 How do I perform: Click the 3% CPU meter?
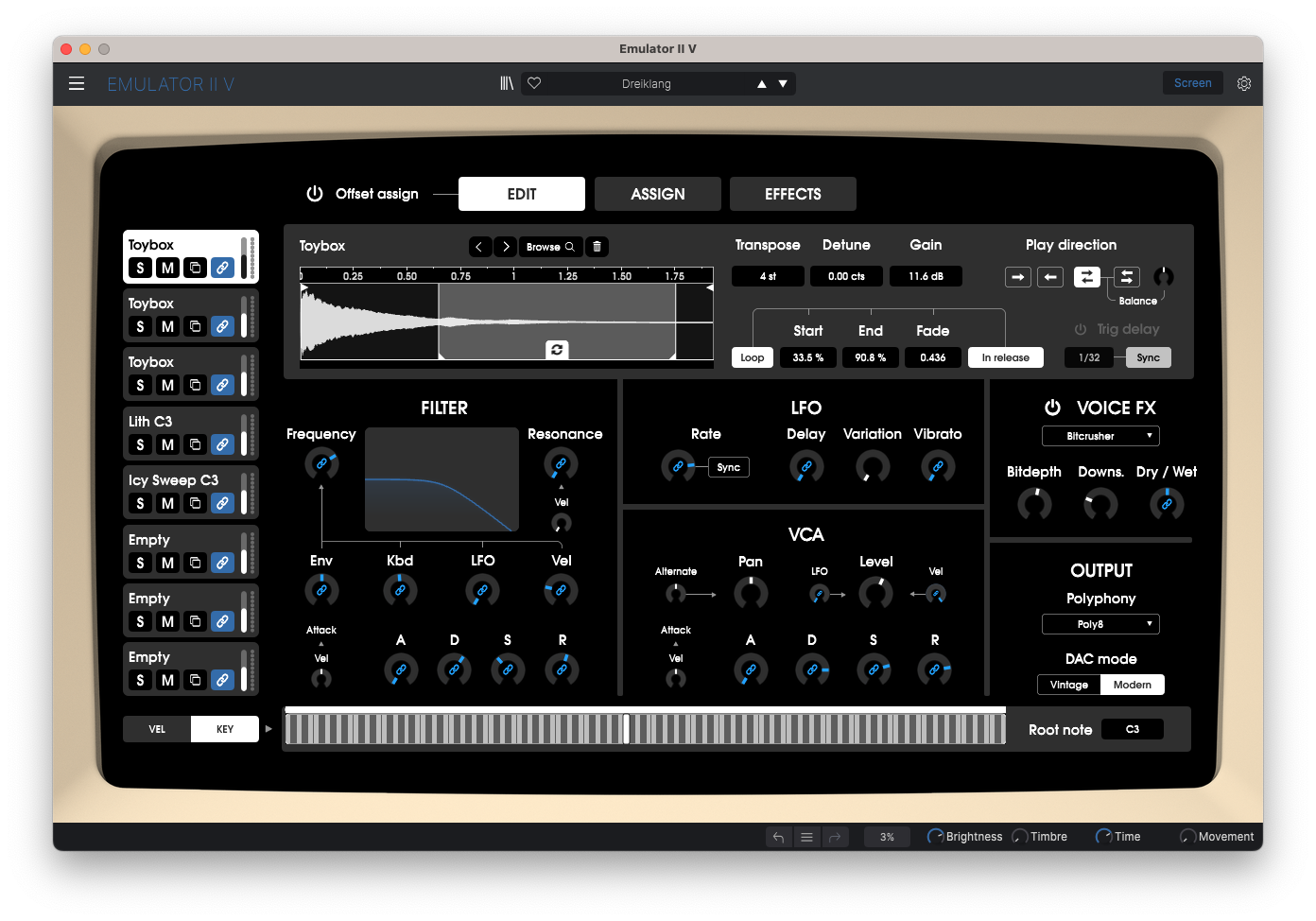887,837
